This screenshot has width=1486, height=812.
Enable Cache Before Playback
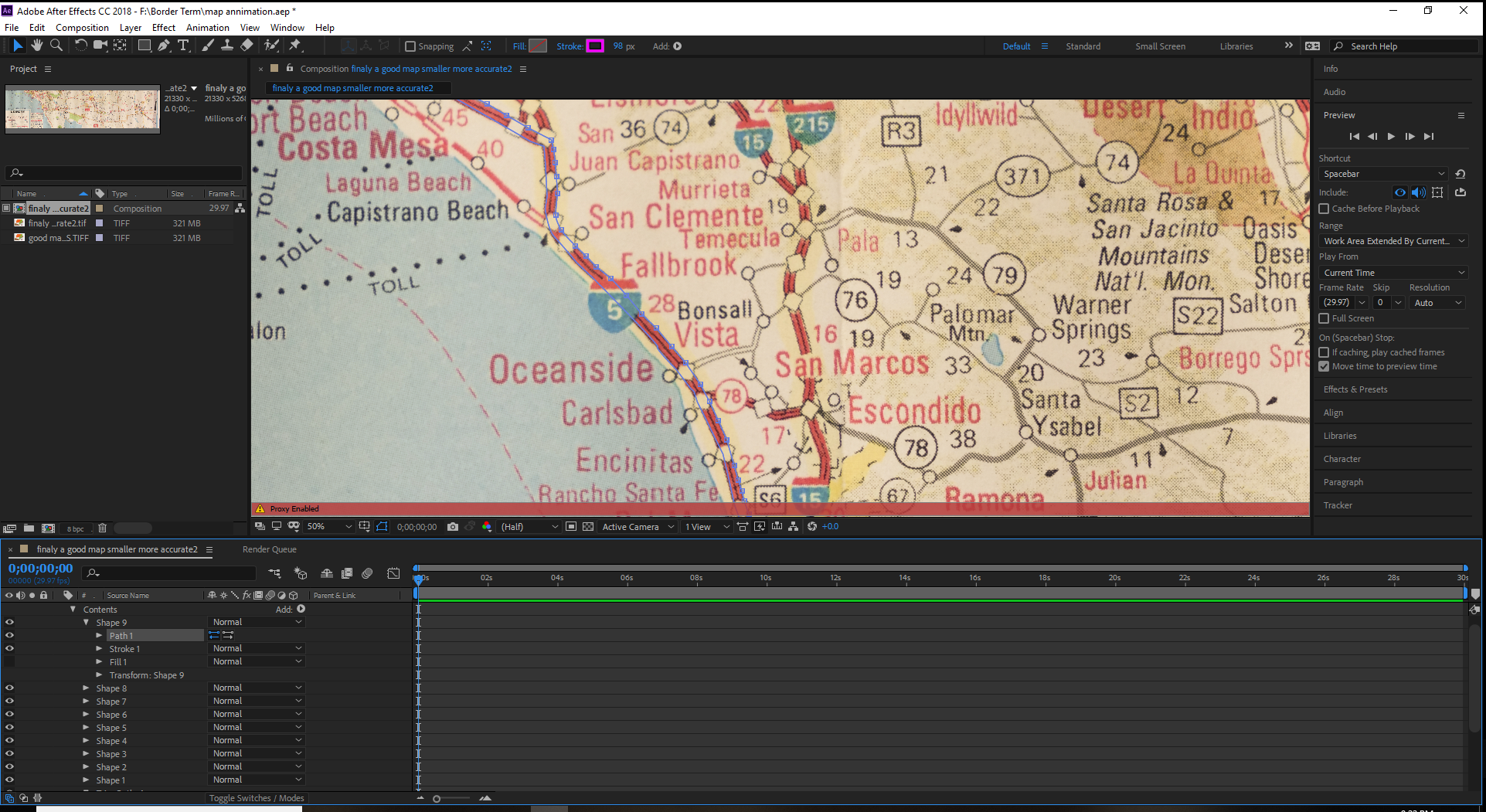tap(1324, 209)
